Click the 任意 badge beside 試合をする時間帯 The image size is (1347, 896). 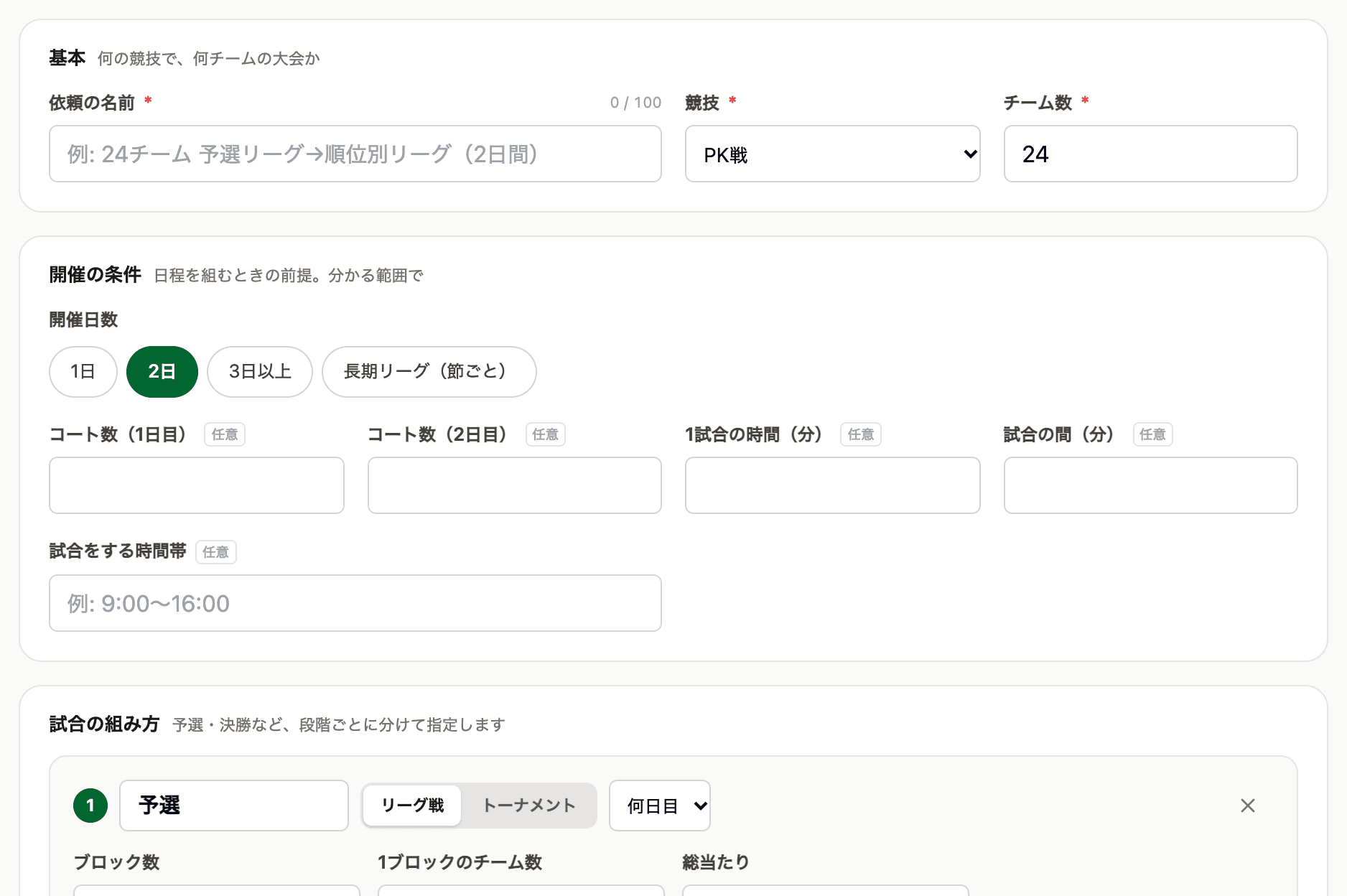(x=216, y=552)
